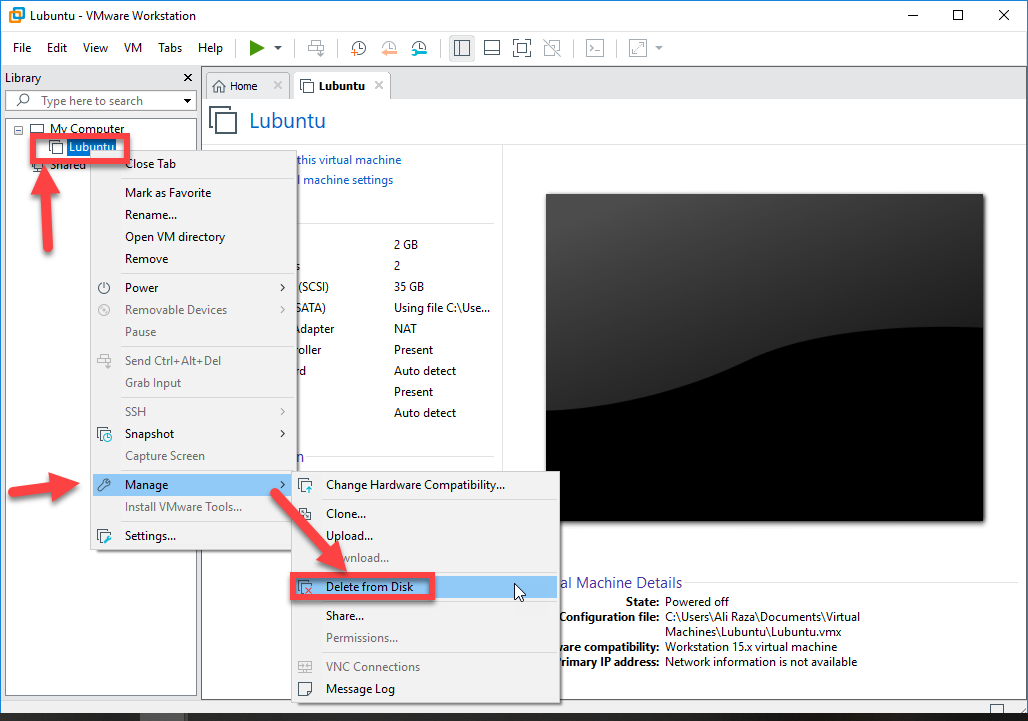Toggle the Library sidebar view button
This screenshot has width=1028, height=721.
tap(461, 48)
